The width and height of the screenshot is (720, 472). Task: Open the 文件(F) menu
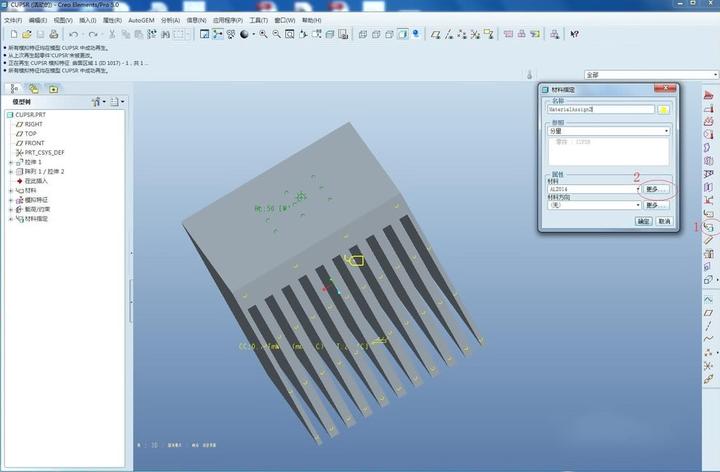pyautogui.click(x=13, y=21)
